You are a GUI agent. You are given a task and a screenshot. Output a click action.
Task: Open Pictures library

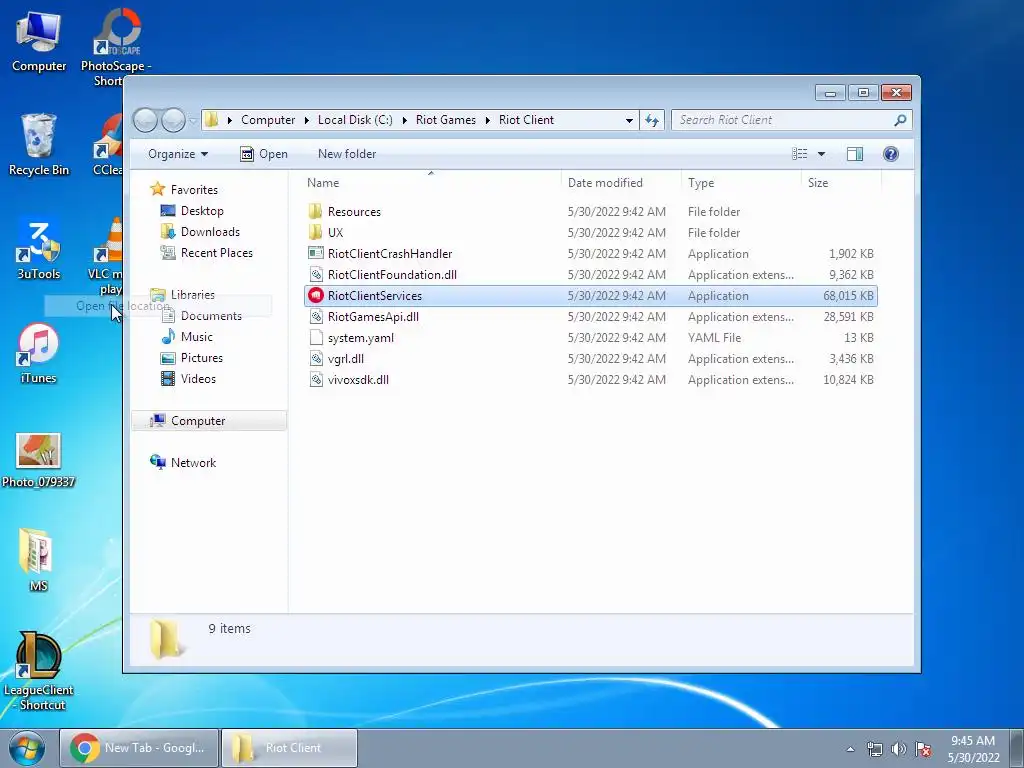point(201,358)
